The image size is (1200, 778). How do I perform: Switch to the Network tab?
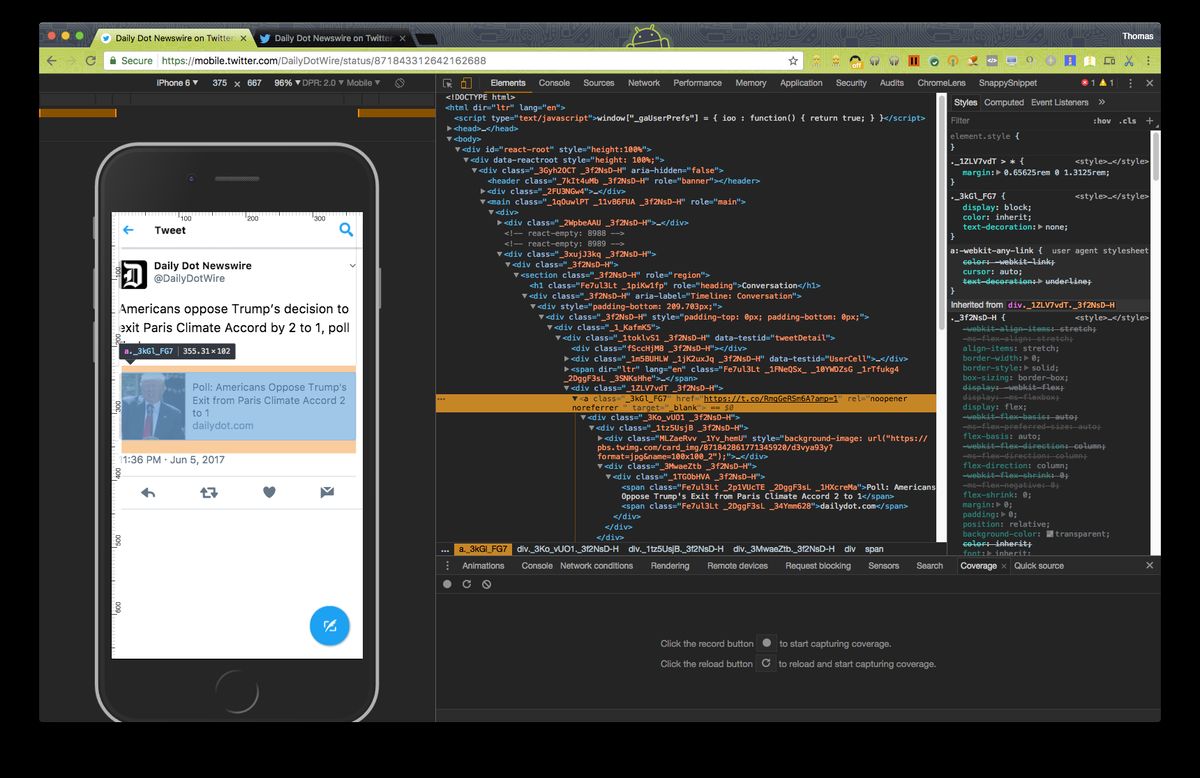coord(643,83)
